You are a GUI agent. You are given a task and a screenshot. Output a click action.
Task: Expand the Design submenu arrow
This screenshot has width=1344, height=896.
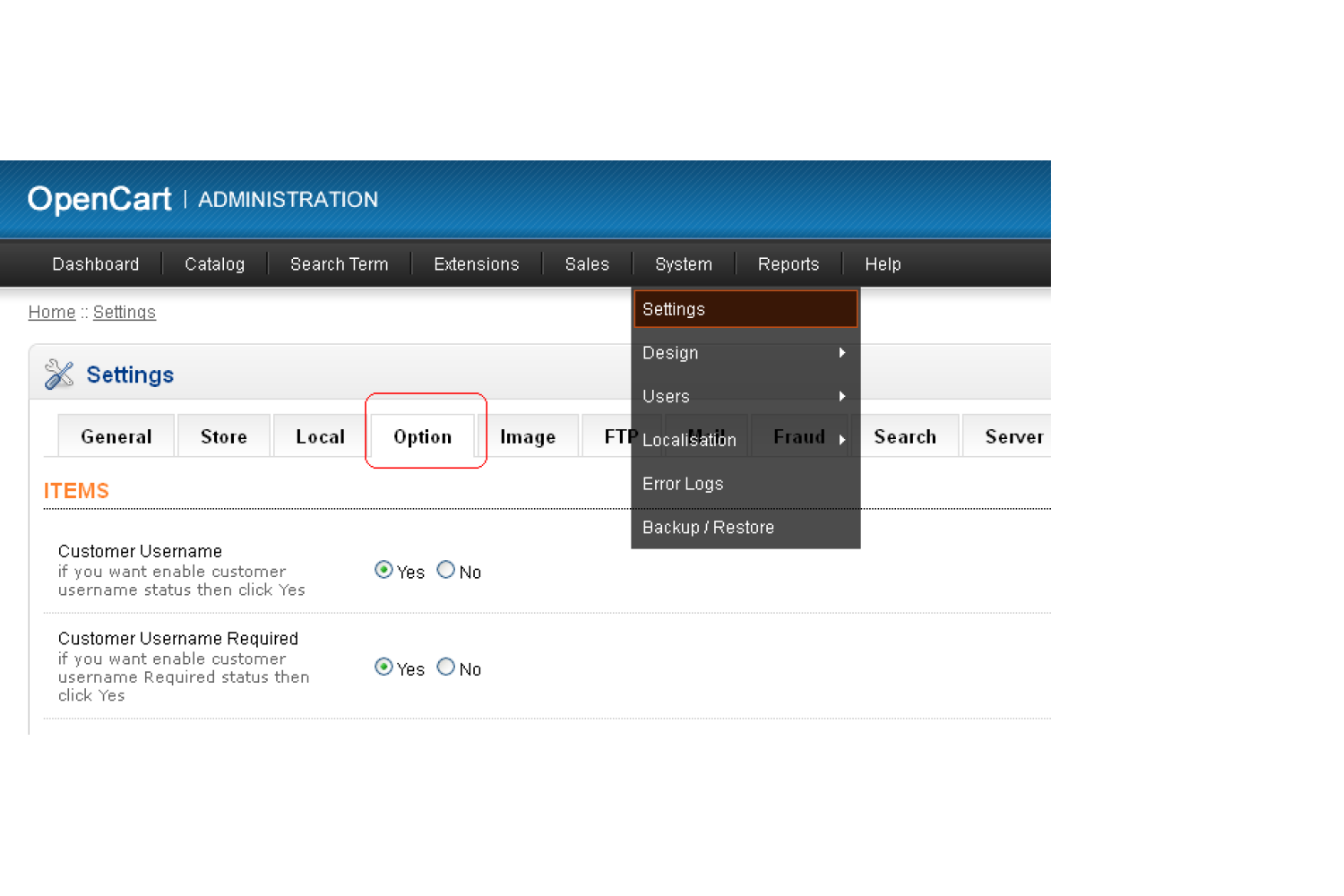click(x=841, y=353)
